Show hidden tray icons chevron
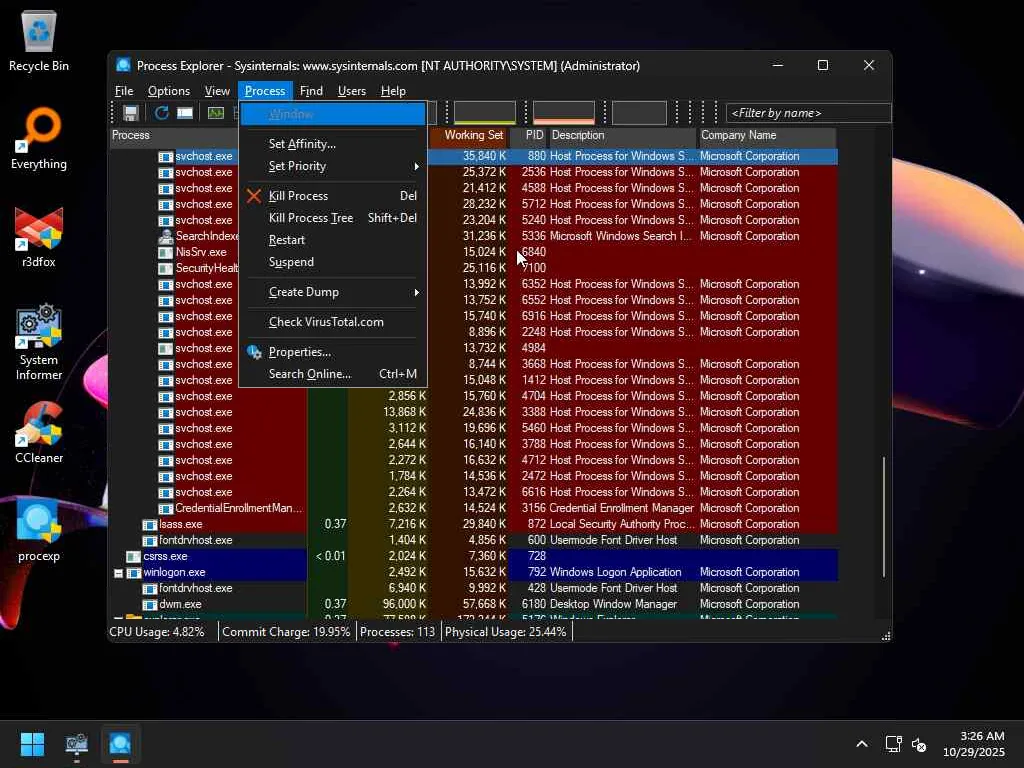This screenshot has width=1024, height=768. click(862, 744)
